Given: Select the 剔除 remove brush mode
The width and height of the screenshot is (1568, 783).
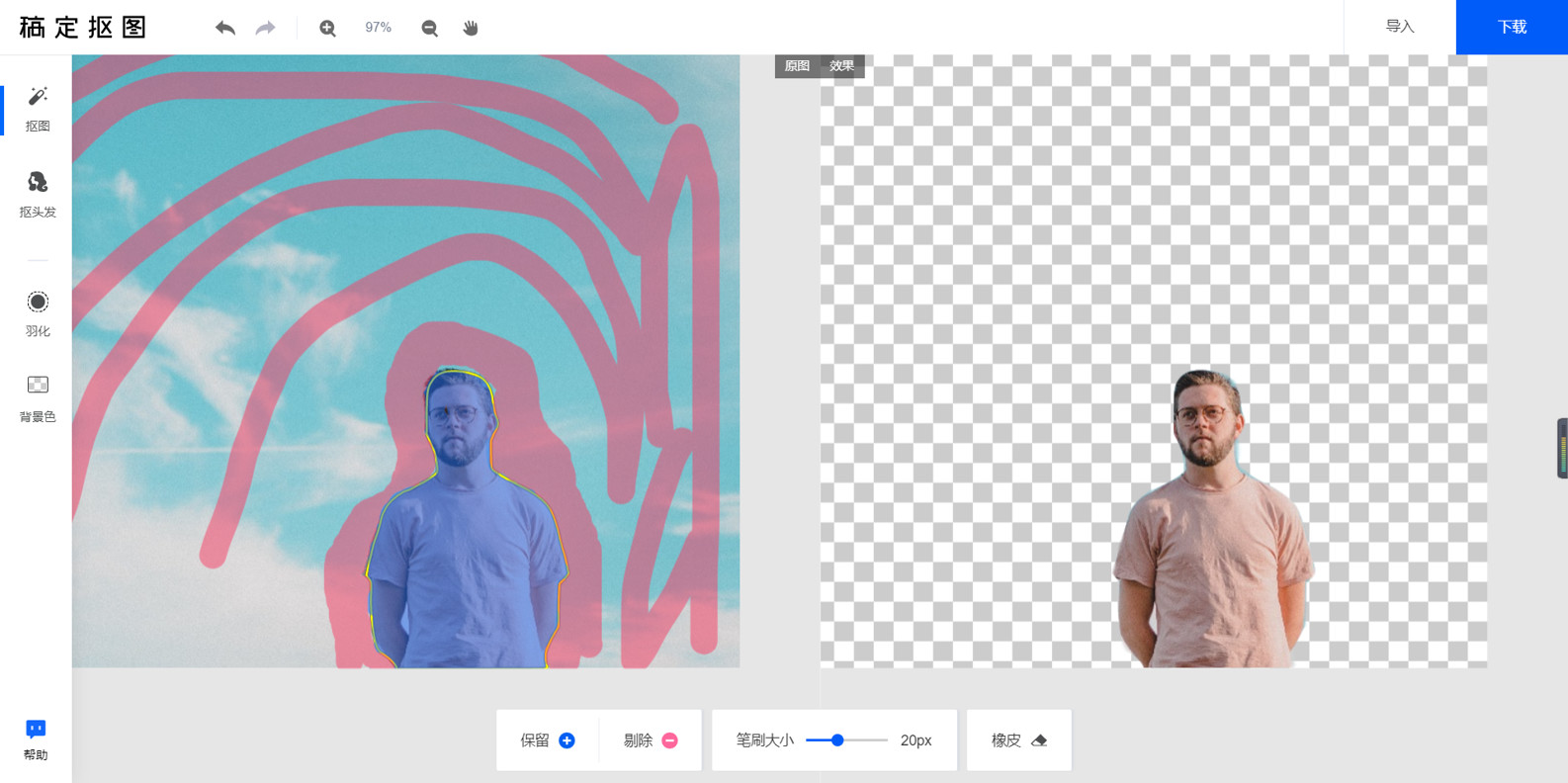Looking at the screenshot, I should (x=651, y=740).
